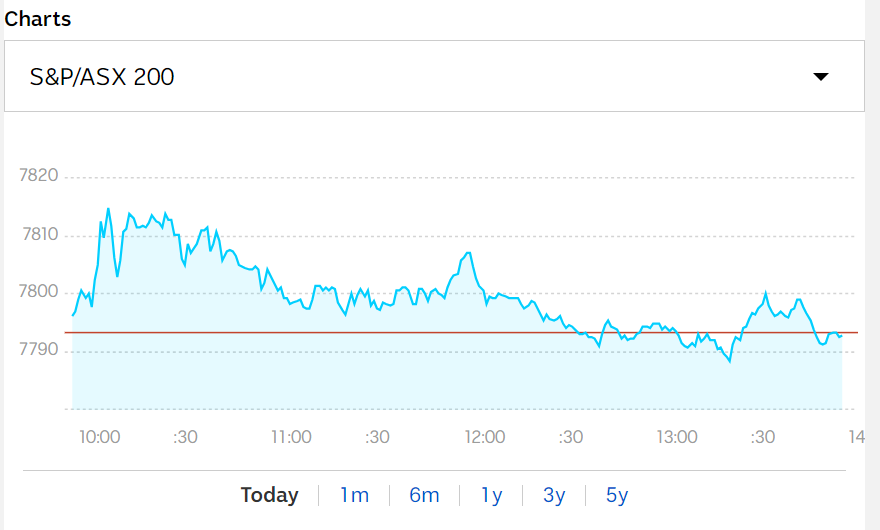
Task: Switch chart to 6m range
Action: tap(424, 495)
